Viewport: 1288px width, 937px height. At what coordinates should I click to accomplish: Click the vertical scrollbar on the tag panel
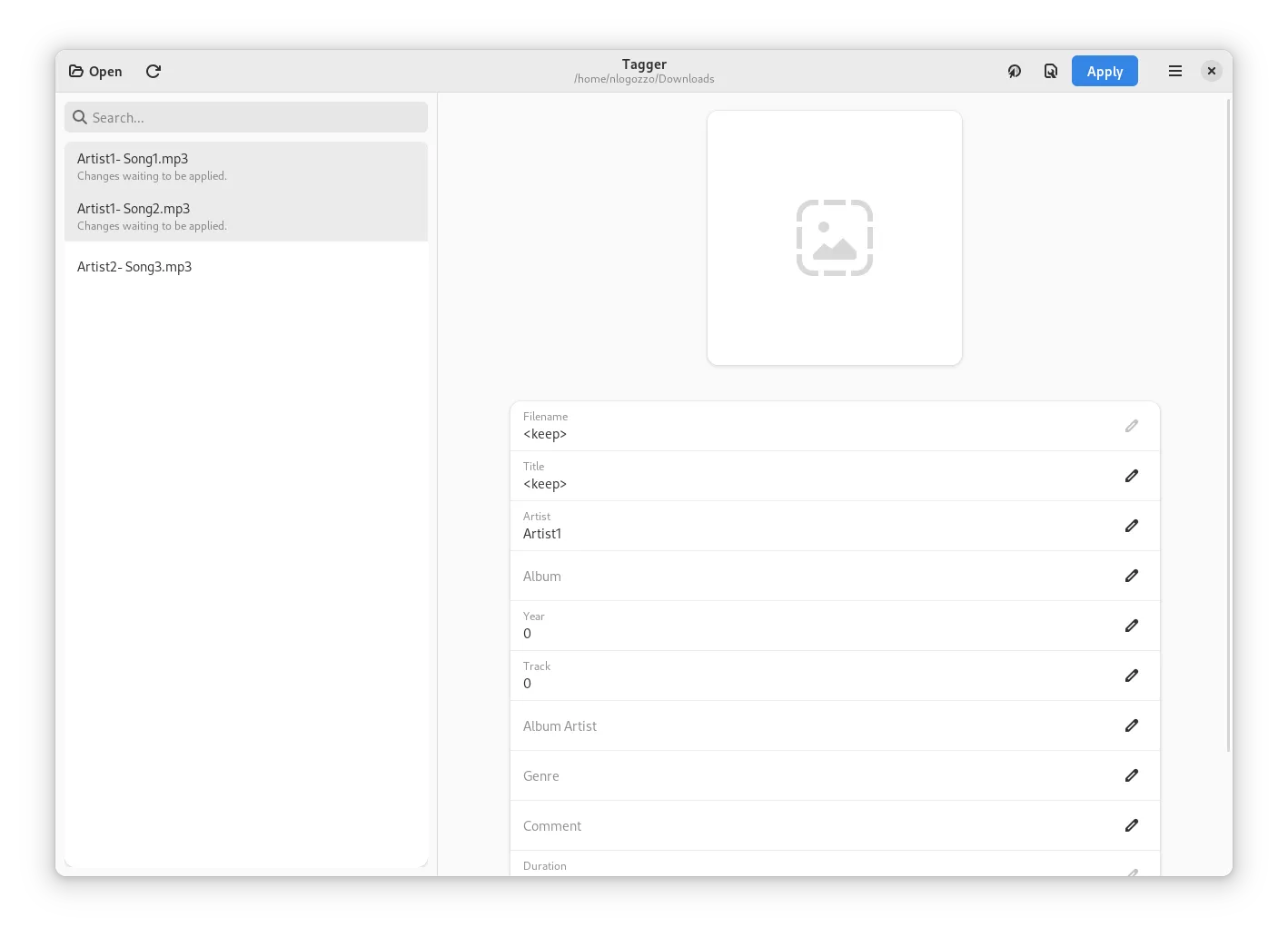pyautogui.click(x=1229, y=427)
